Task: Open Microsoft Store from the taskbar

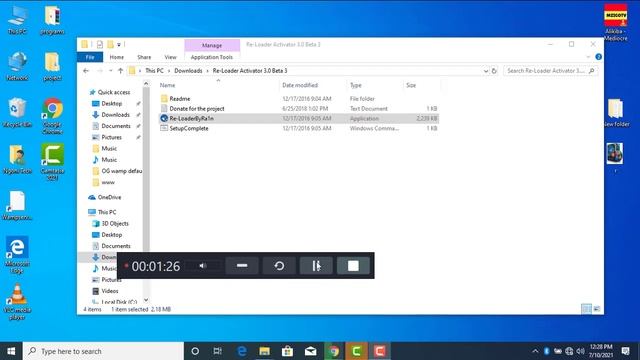Action: pyautogui.click(x=287, y=351)
